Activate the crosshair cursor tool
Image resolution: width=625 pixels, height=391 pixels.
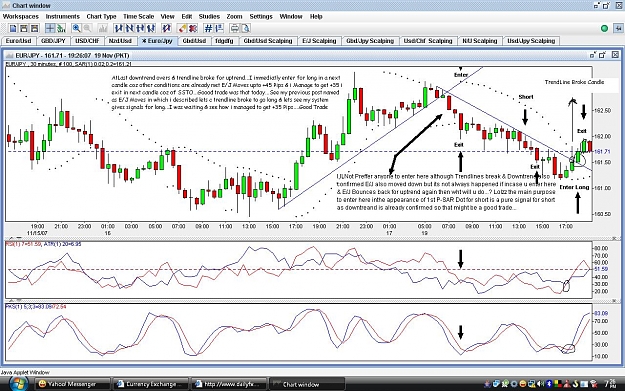click(x=50, y=28)
